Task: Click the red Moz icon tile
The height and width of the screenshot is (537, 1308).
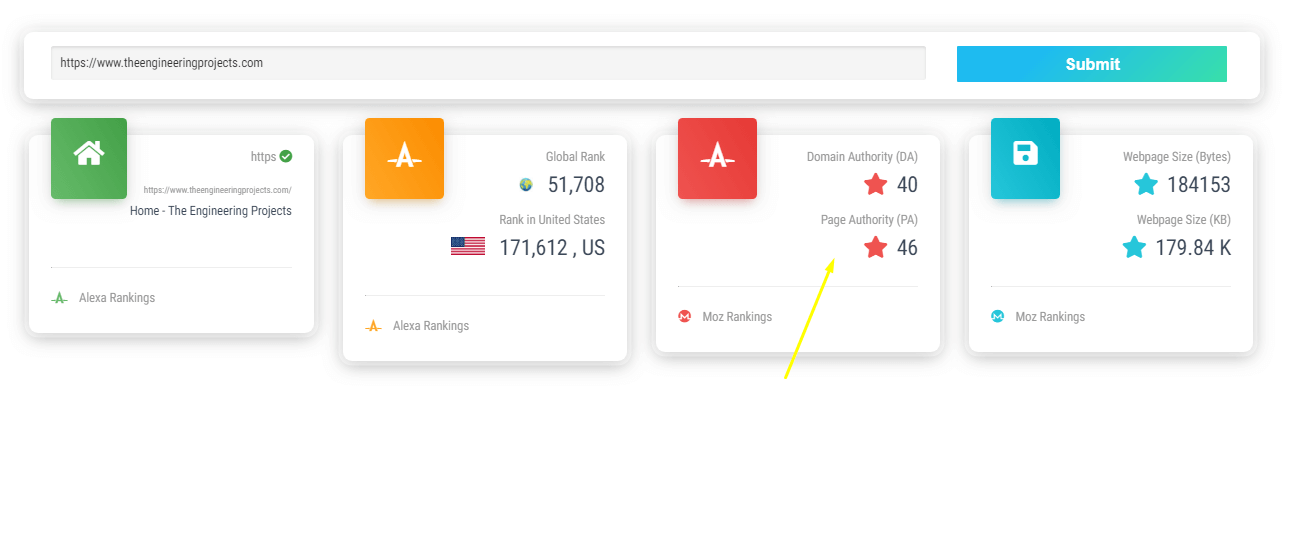Action: click(x=717, y=158)
